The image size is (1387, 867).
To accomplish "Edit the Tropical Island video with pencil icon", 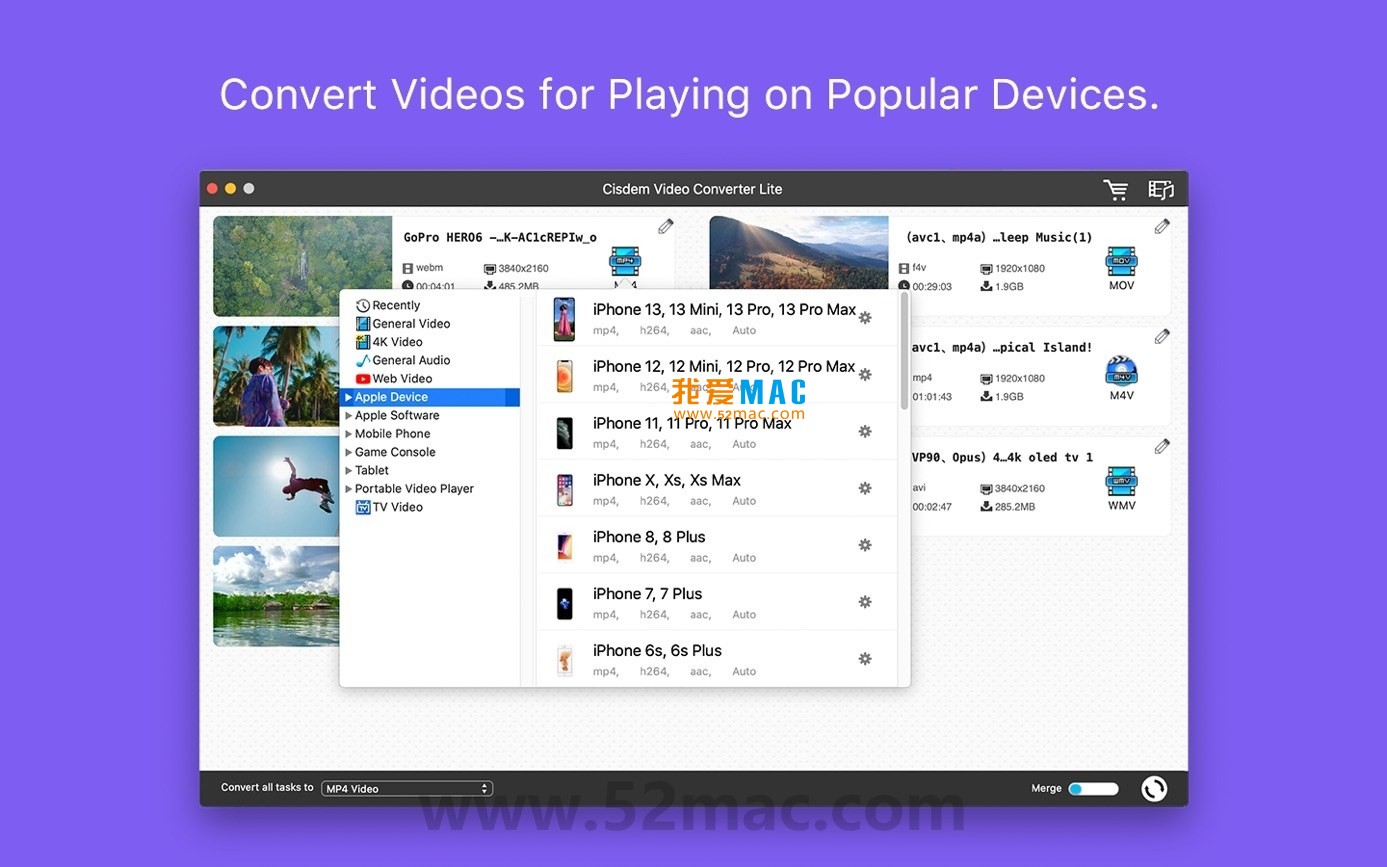I will click(x=1162, y=337).
